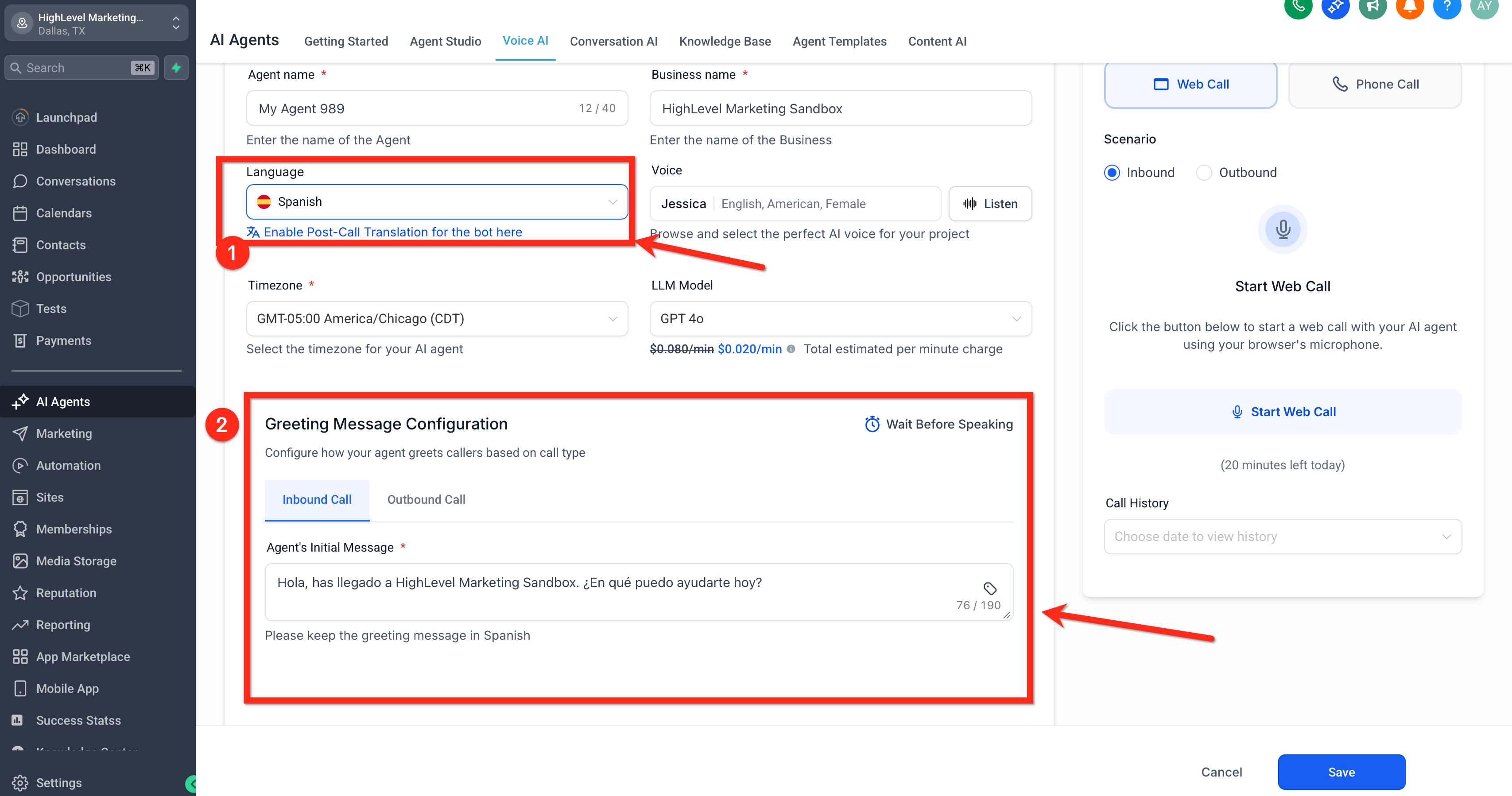
Task: Open the LLM Model GPT 4o dropdown
Action: [x=840, y=318]
